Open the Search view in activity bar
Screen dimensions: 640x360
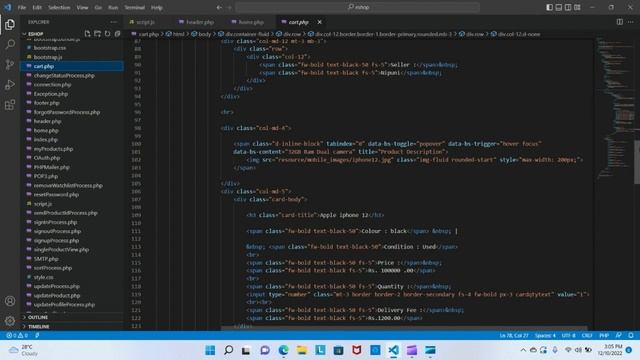(10, 44)
